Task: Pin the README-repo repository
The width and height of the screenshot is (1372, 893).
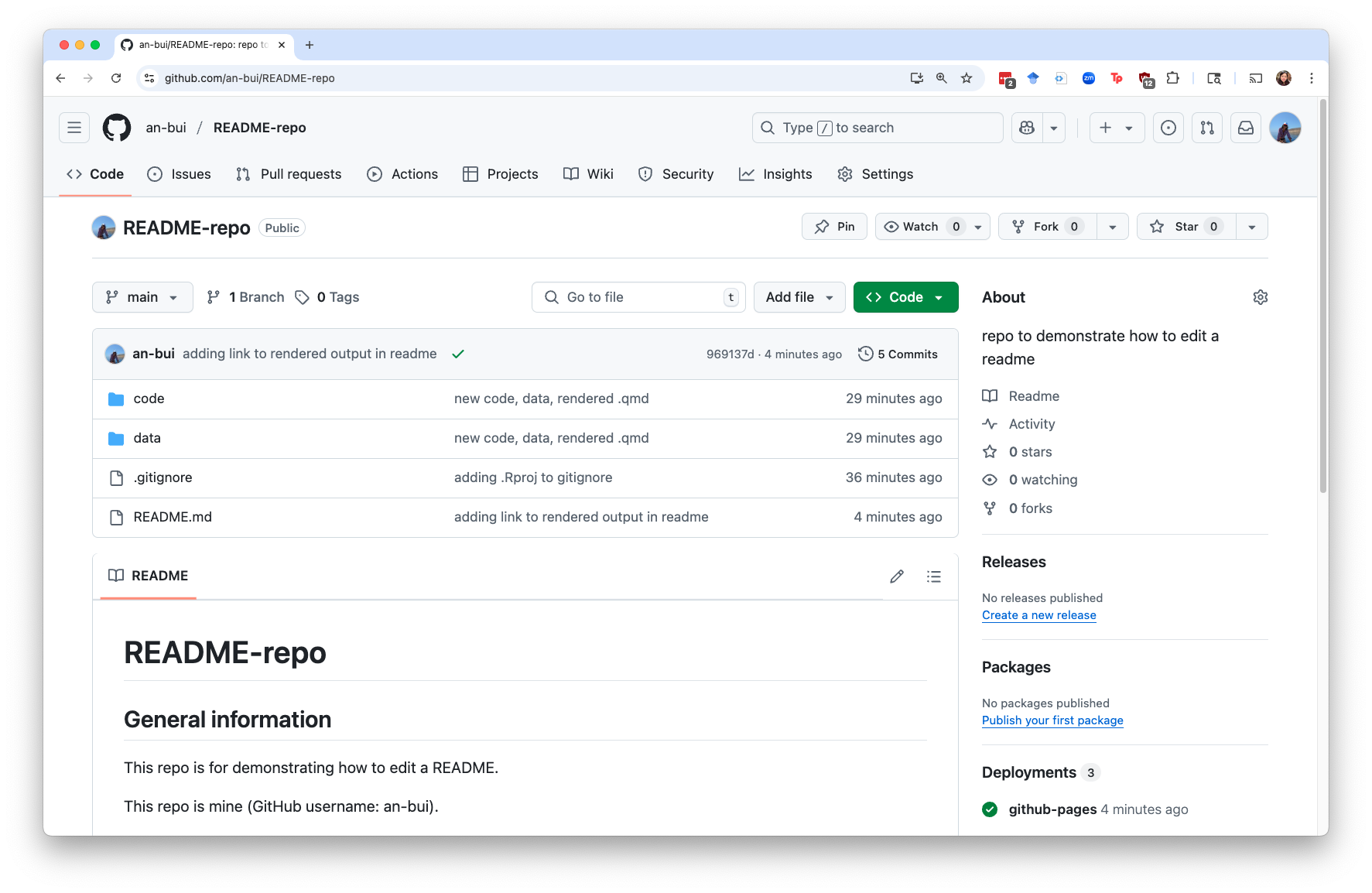Action: 834,227
